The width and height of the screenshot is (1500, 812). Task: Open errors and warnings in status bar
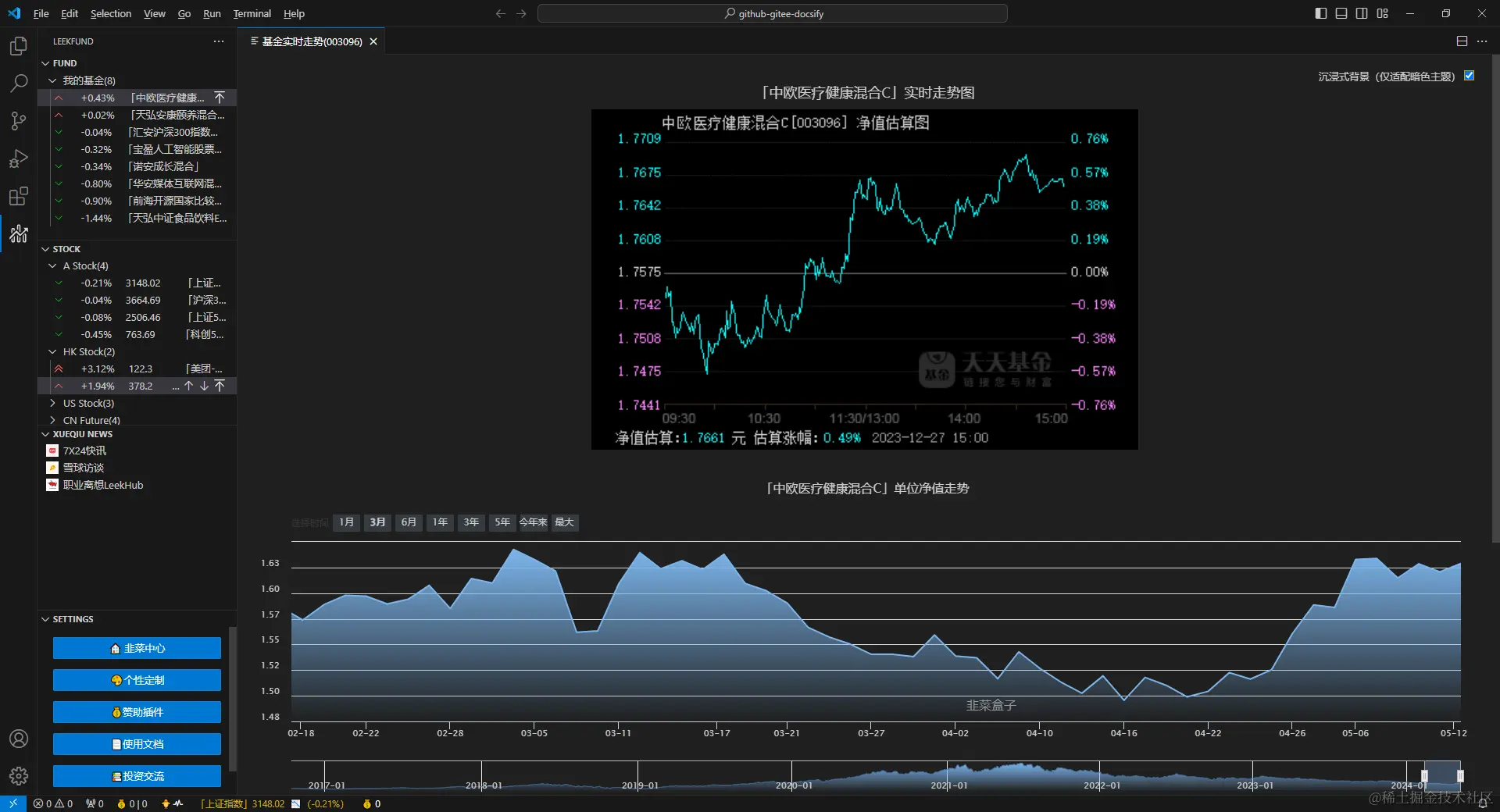tap(53, 803)
